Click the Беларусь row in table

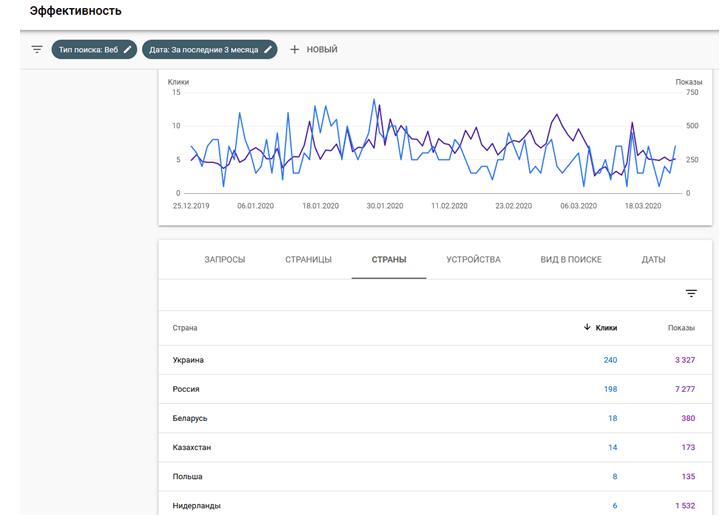point(190,418)
